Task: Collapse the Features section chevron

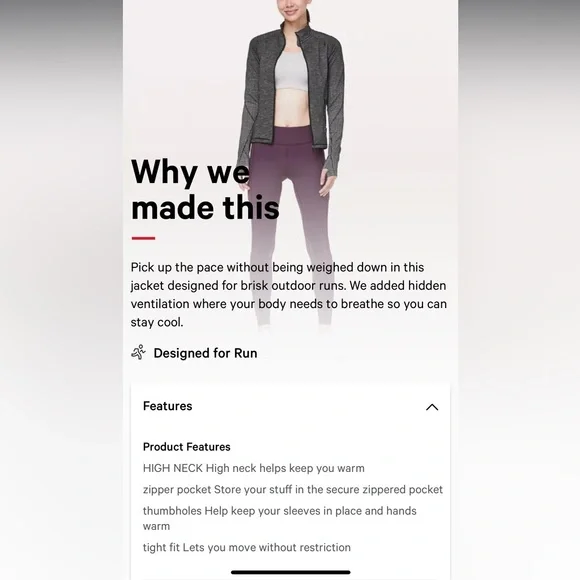Action: click(x=432, y=407)
